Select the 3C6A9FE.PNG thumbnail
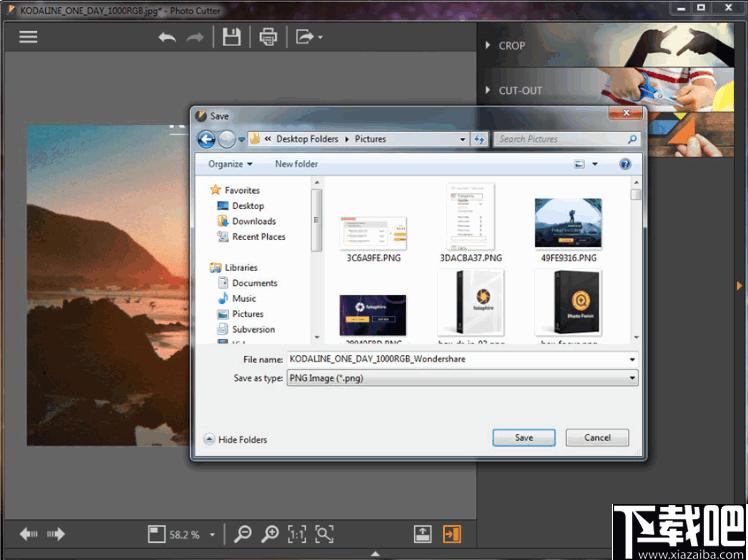748x560 pixels. [x=373, y=233]
